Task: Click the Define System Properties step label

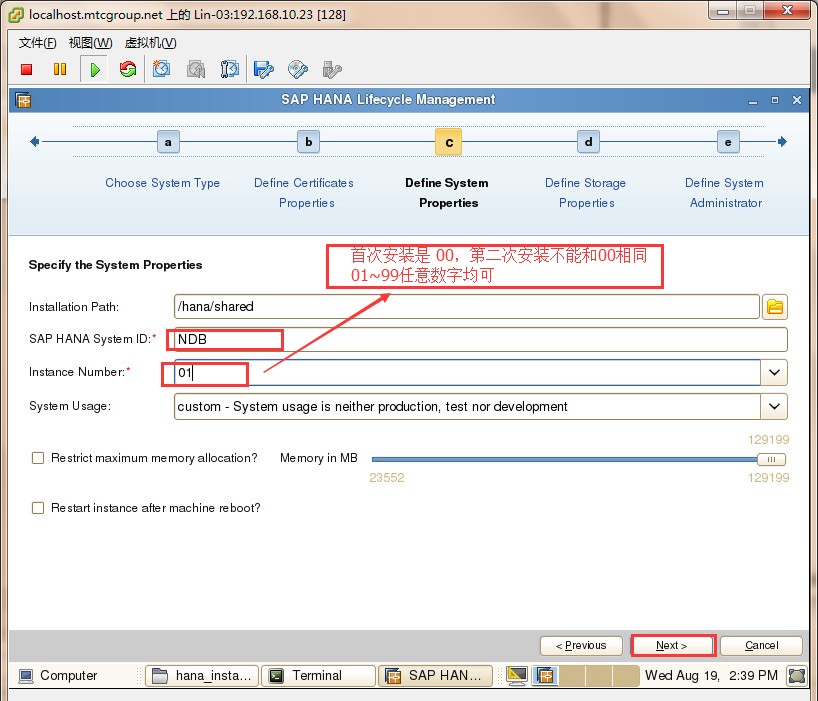Action: click(x=448, y=192)
